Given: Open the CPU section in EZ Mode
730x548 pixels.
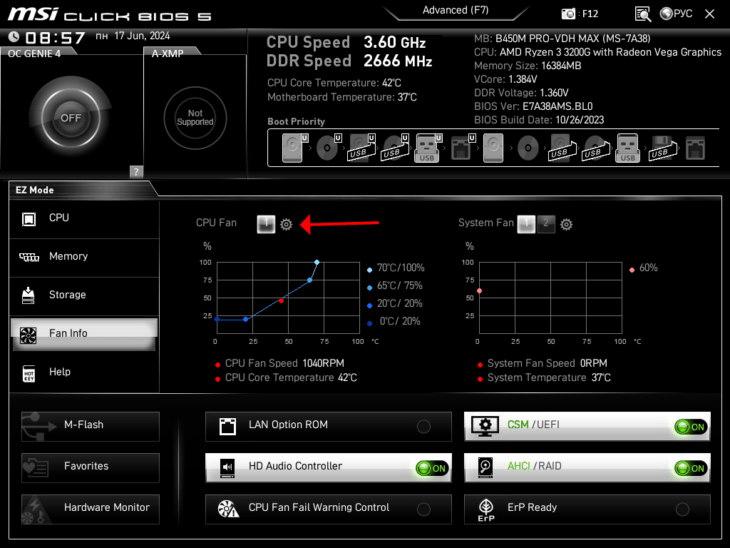Looking at the screenshot, I should coord(84,218).
